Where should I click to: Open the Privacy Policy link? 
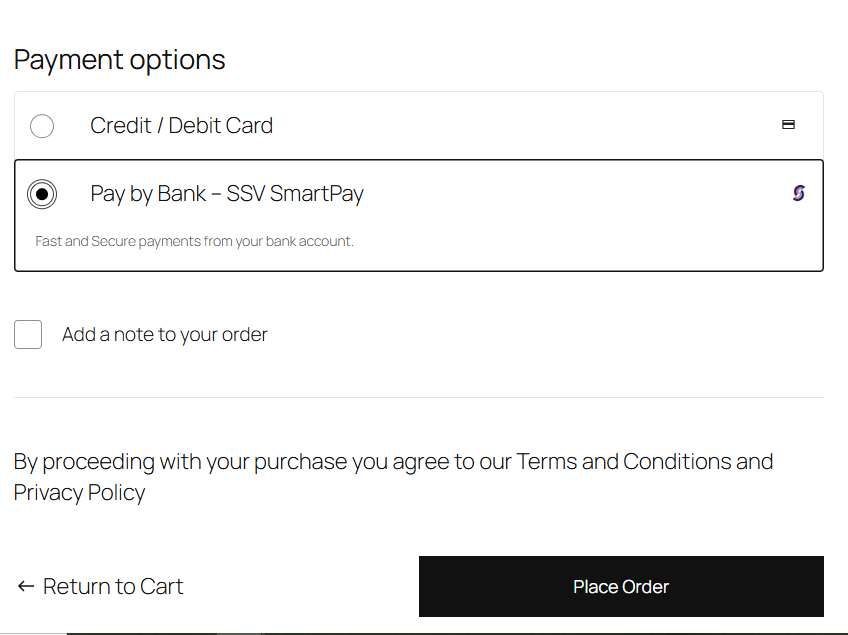(x=79, y=492)
